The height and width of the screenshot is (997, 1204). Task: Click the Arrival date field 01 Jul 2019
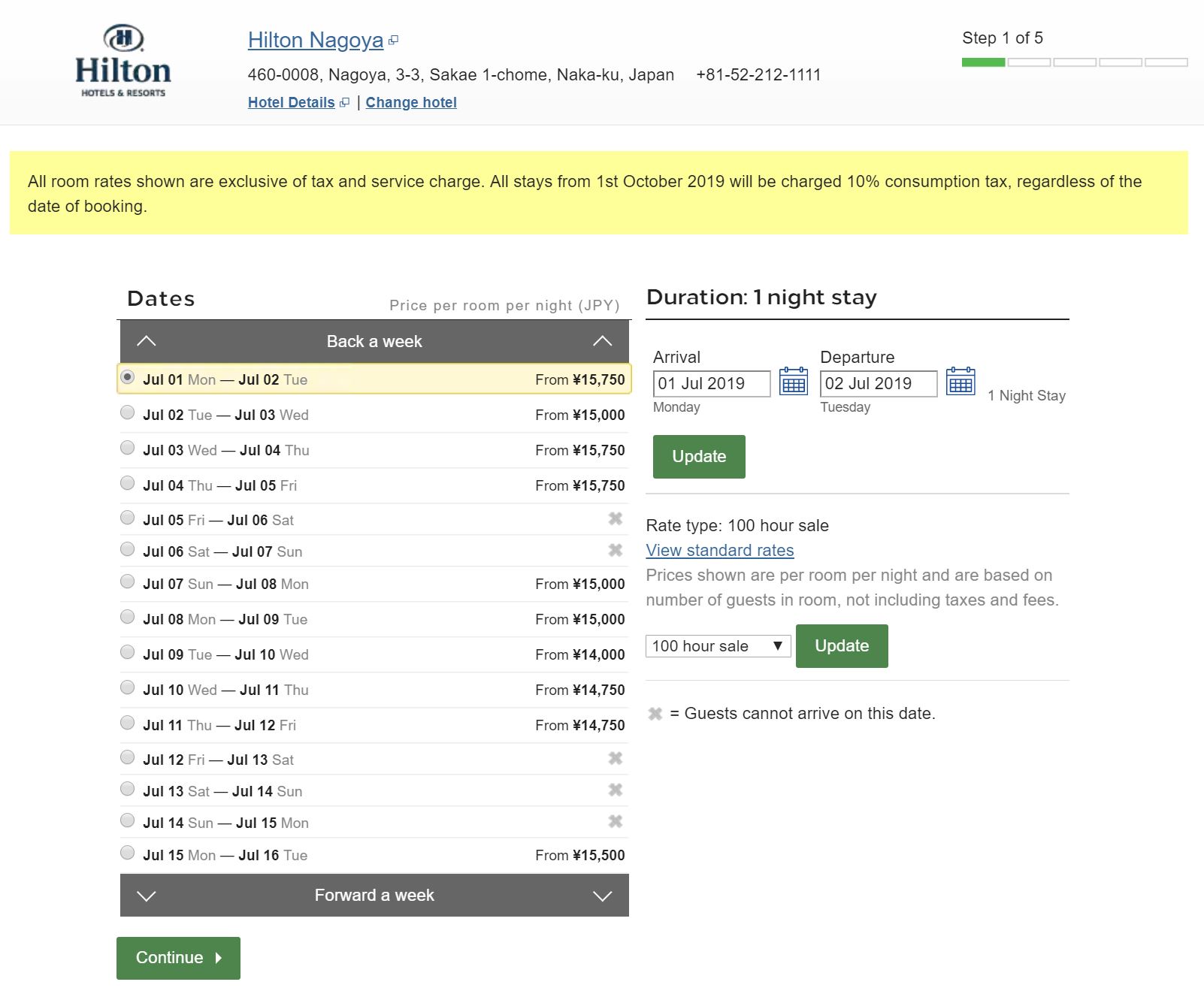(712, 383)
